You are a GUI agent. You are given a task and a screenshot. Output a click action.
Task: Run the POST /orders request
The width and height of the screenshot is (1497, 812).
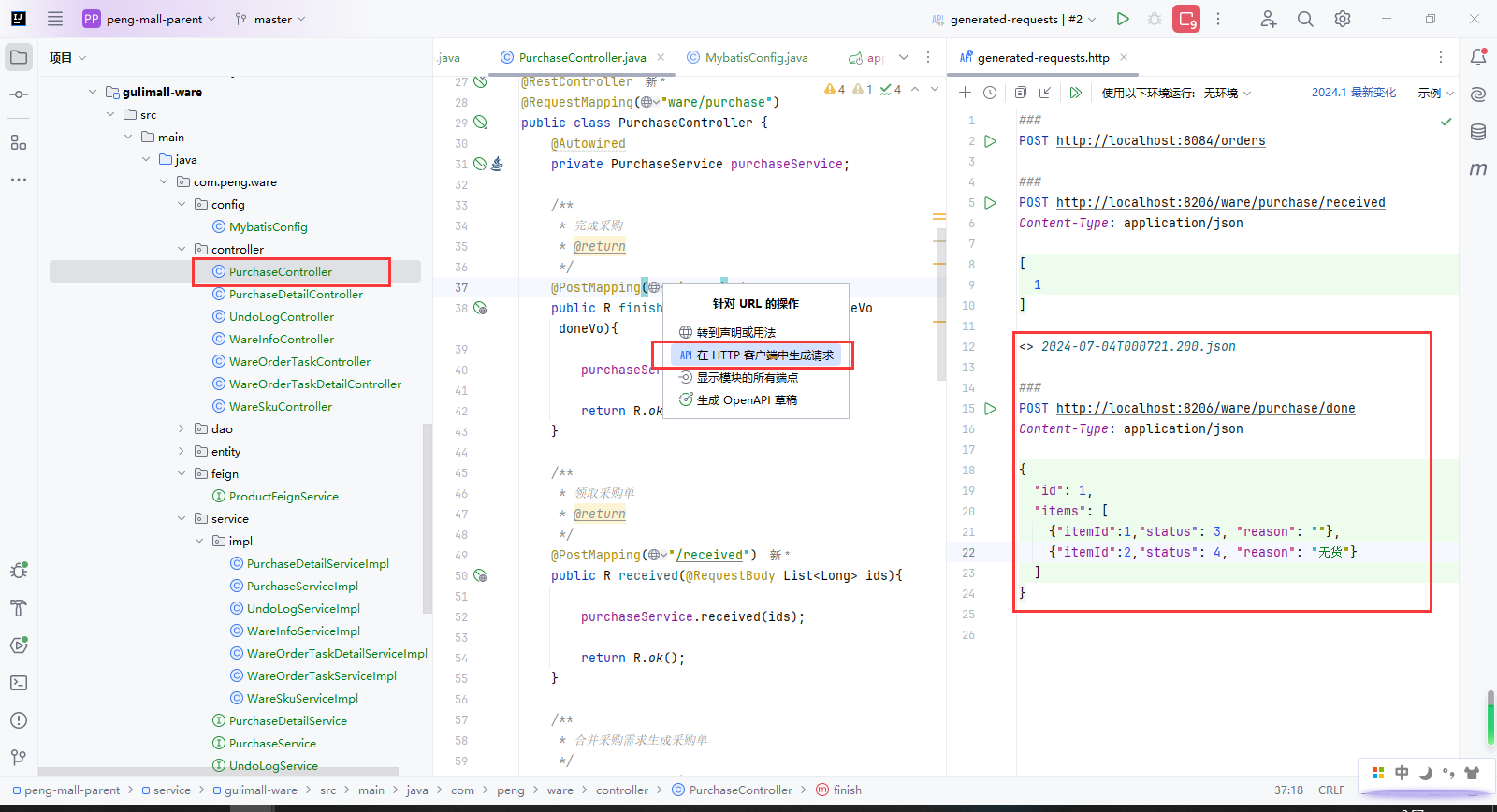(991, 141)
